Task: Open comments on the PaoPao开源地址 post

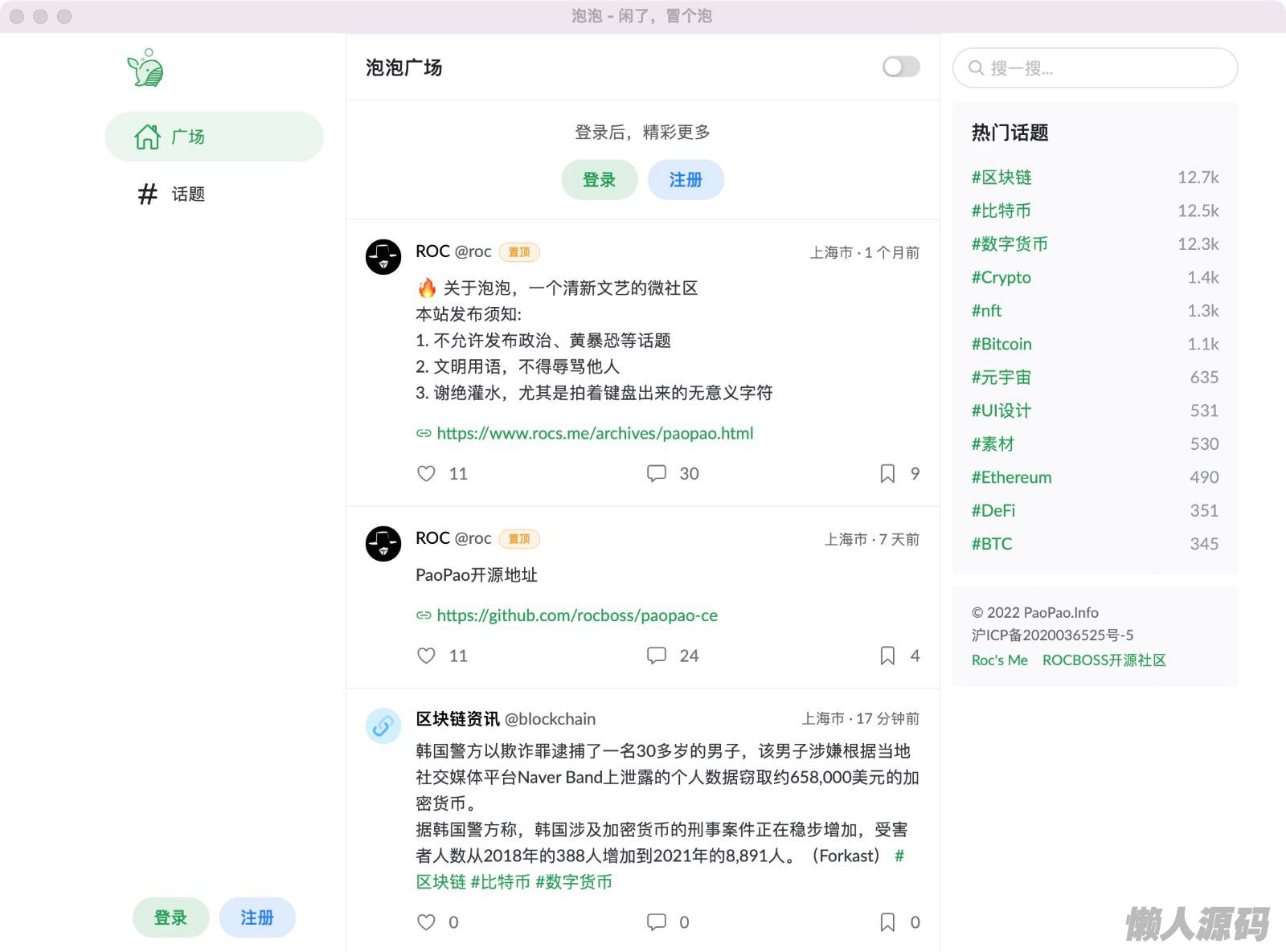Action: 657,656
